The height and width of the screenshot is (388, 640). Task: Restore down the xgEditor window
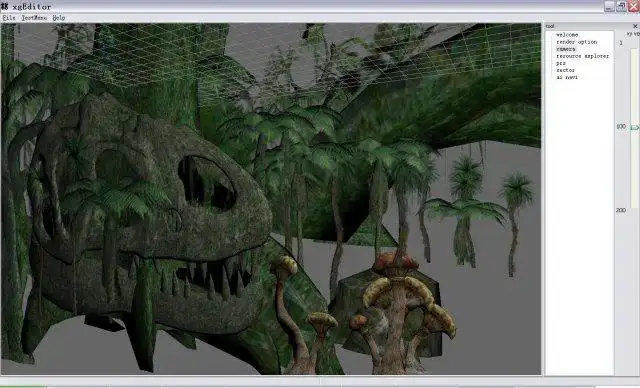[621, 6]
